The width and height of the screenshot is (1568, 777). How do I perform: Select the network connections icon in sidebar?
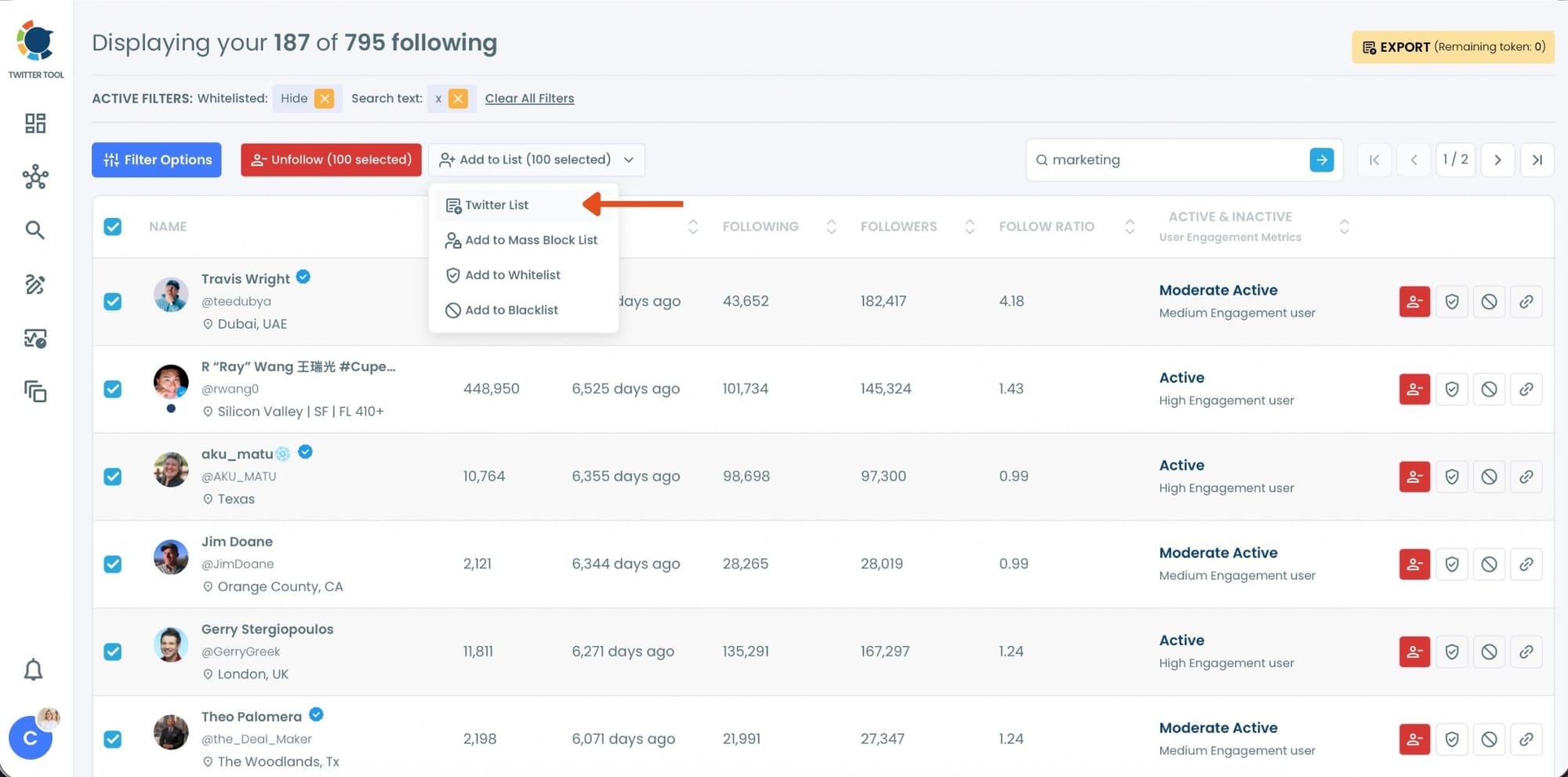coord(35,177)
